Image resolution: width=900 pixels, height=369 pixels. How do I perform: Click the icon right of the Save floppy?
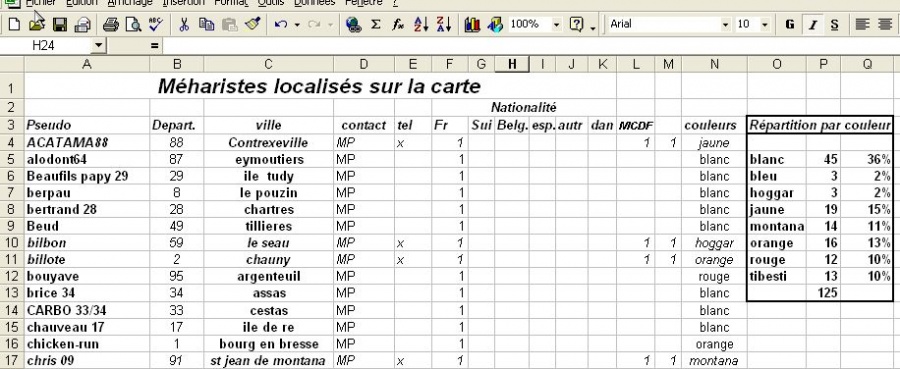point(82,25)
